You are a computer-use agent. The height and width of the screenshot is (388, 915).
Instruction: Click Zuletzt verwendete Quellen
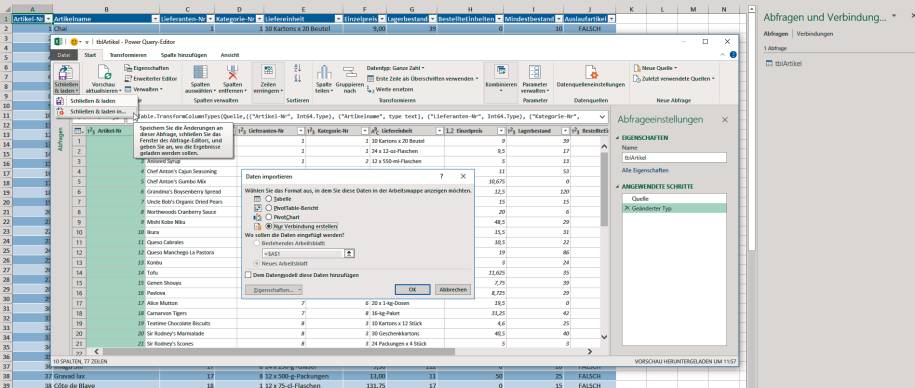[x=674, y=78]
